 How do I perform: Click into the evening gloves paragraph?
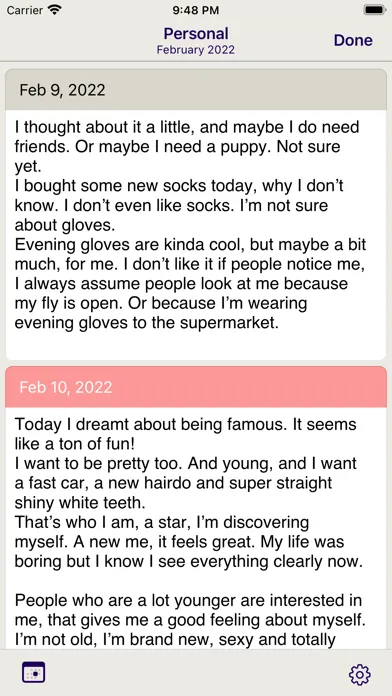190,284
